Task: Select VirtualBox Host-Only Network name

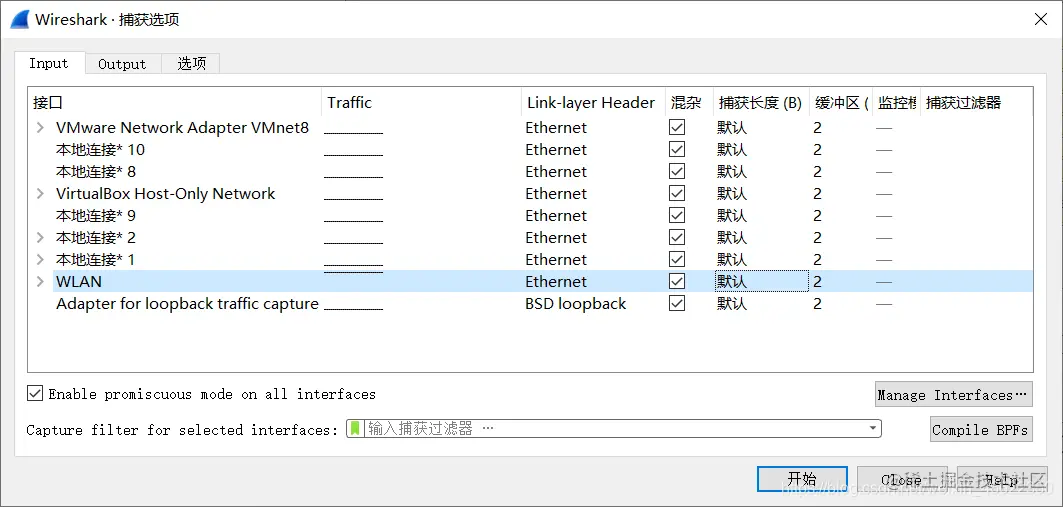Action: pos(165,193)
